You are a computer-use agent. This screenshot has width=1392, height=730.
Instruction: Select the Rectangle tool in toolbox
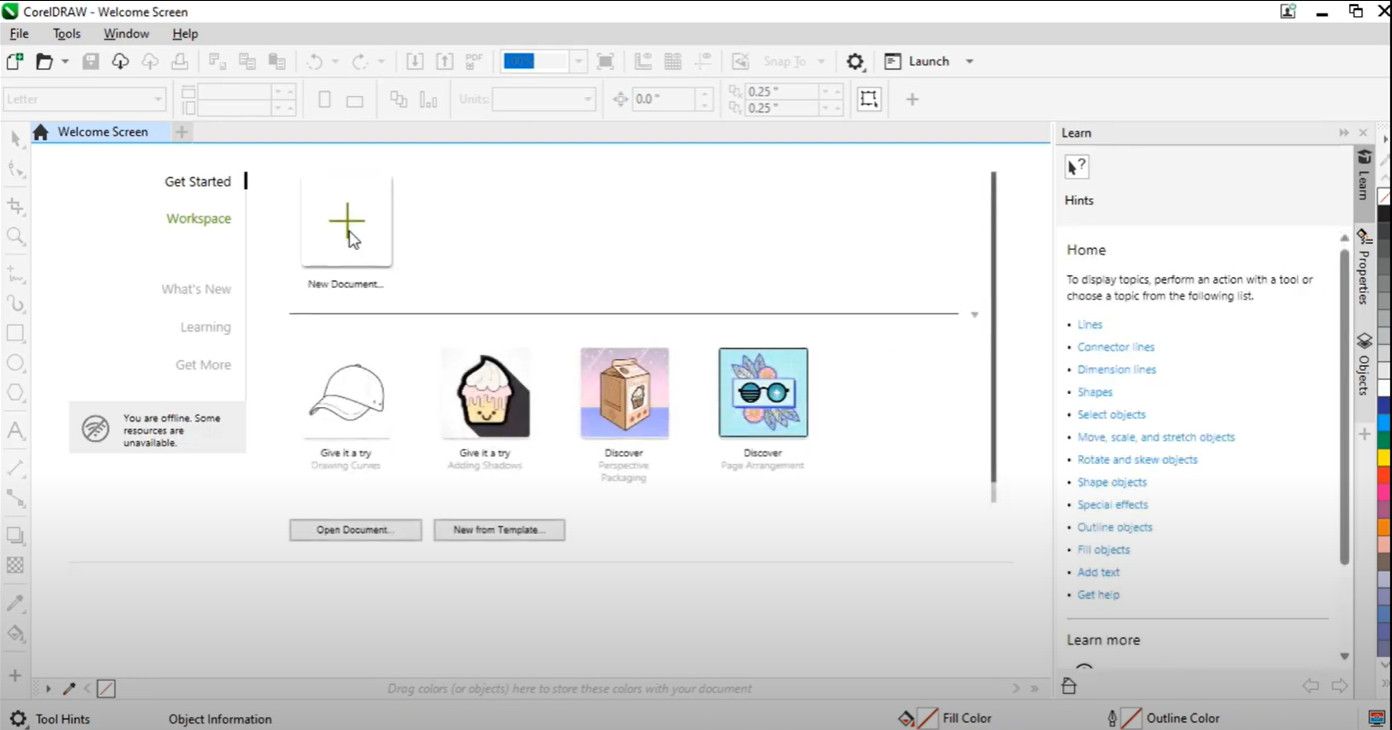pos(15,333)
